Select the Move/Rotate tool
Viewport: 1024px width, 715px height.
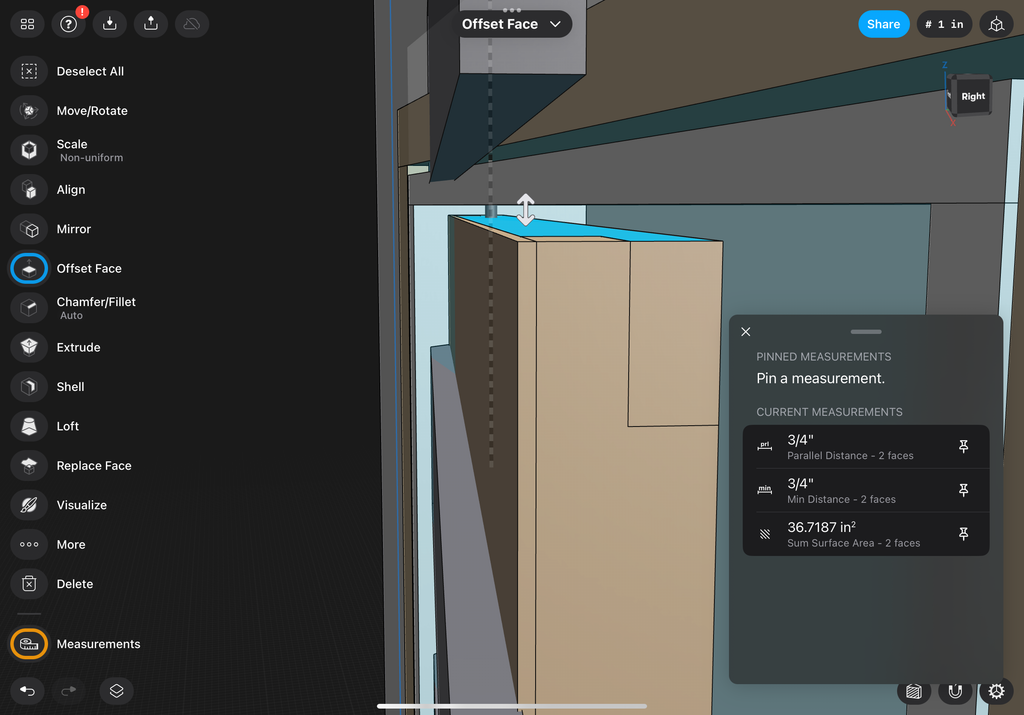click(30, 111)
